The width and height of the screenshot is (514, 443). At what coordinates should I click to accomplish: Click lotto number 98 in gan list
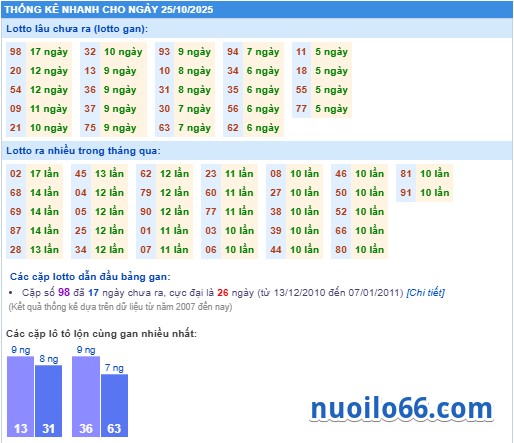click(x=16, y=52)
